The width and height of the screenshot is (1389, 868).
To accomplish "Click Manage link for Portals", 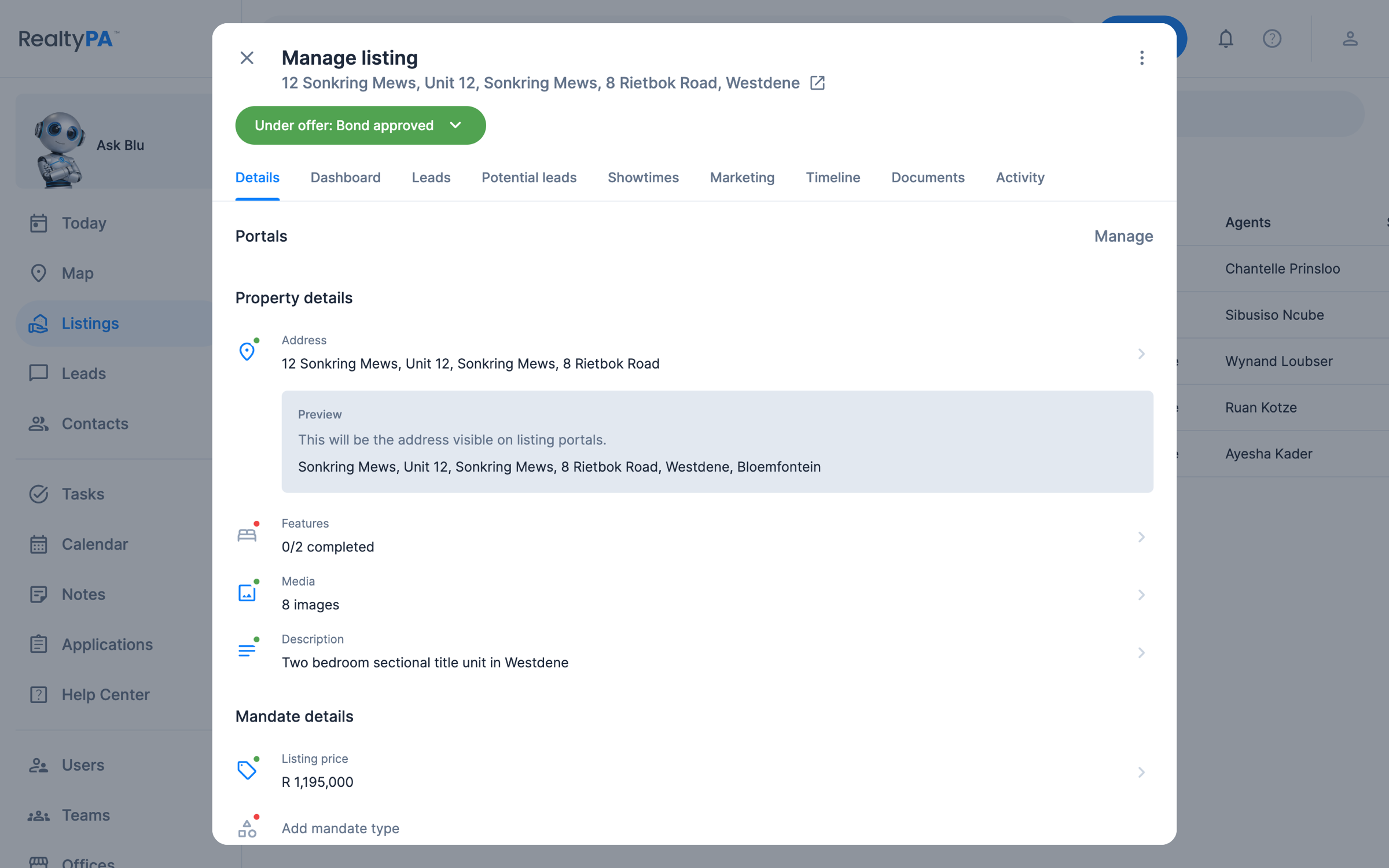I will (1123, 236).
